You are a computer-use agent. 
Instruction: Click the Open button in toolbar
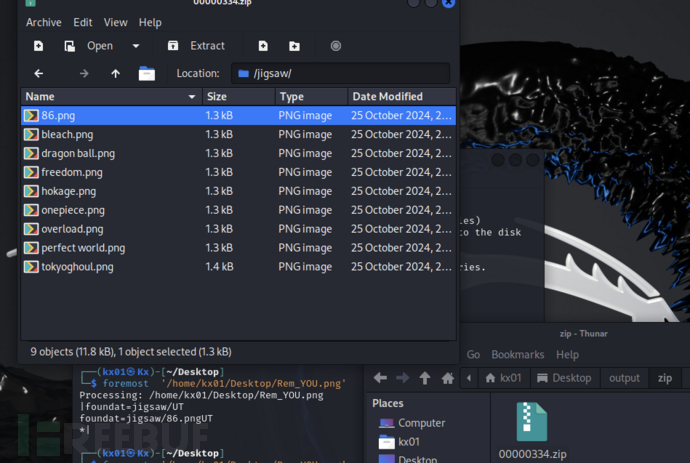(89, 46)
